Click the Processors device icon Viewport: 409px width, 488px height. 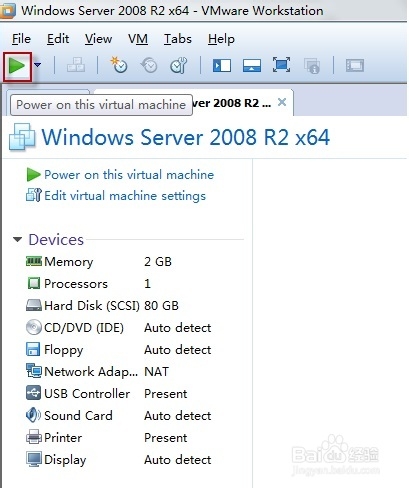click(34, 283)
